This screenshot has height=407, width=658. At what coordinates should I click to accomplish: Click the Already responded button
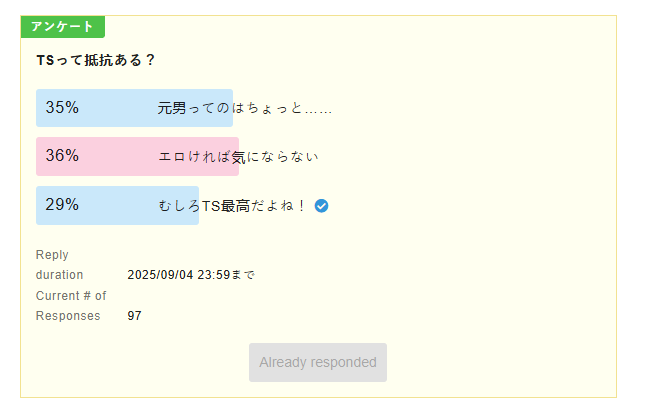[318, 362]
